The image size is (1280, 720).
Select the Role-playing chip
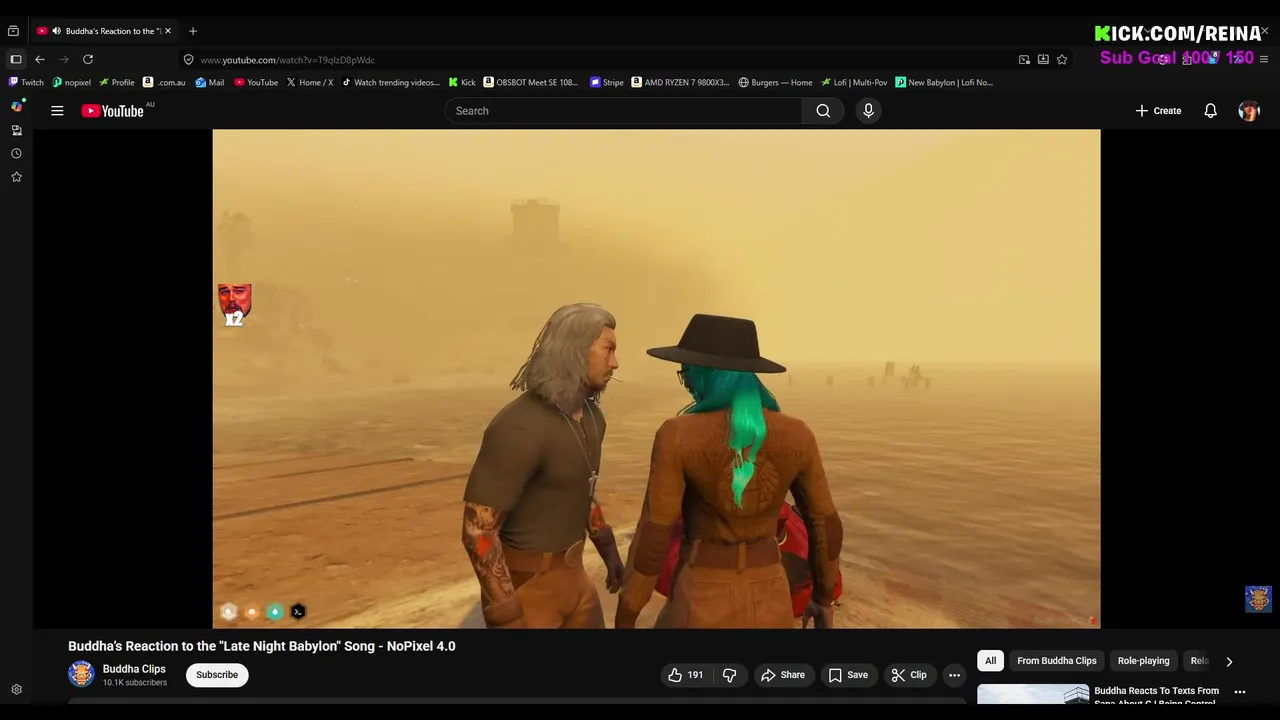(x=1143, y=661)
